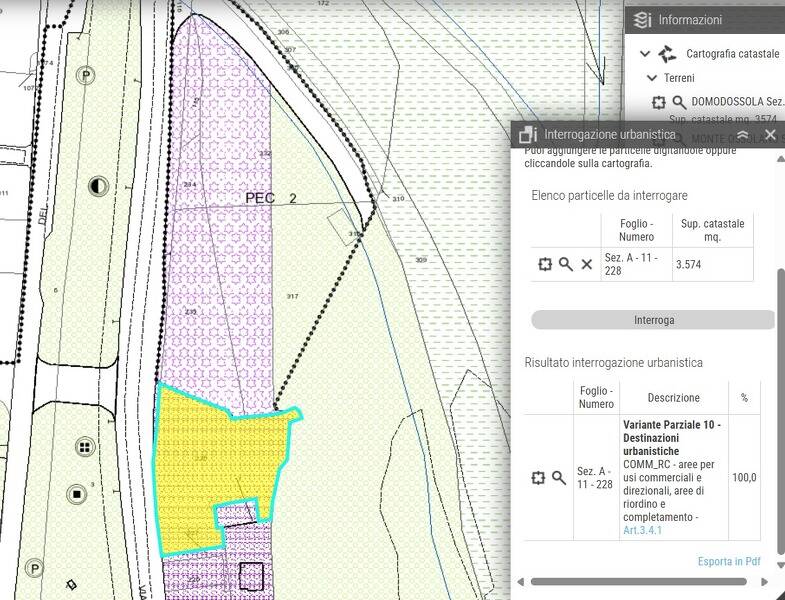
Task: Click the select-on-map icon in the parcel list row
Action: pos(545,264)
